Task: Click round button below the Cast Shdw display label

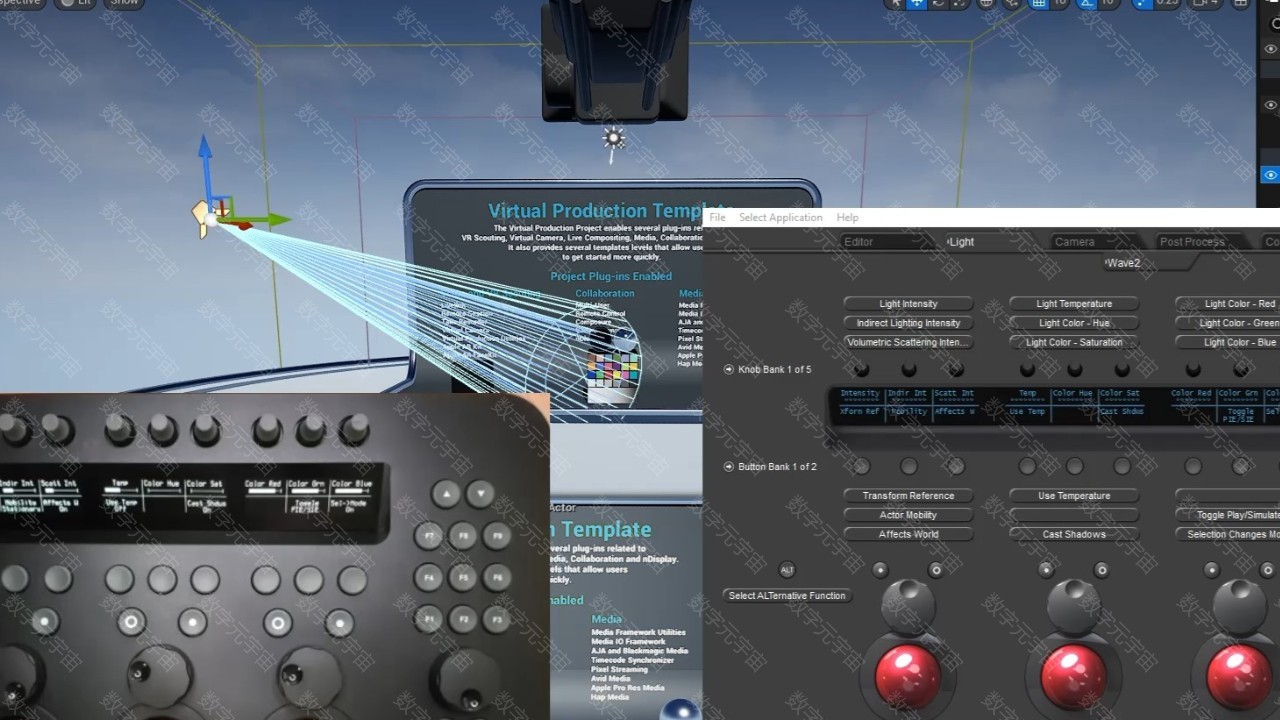Action: coord(1122,466)
